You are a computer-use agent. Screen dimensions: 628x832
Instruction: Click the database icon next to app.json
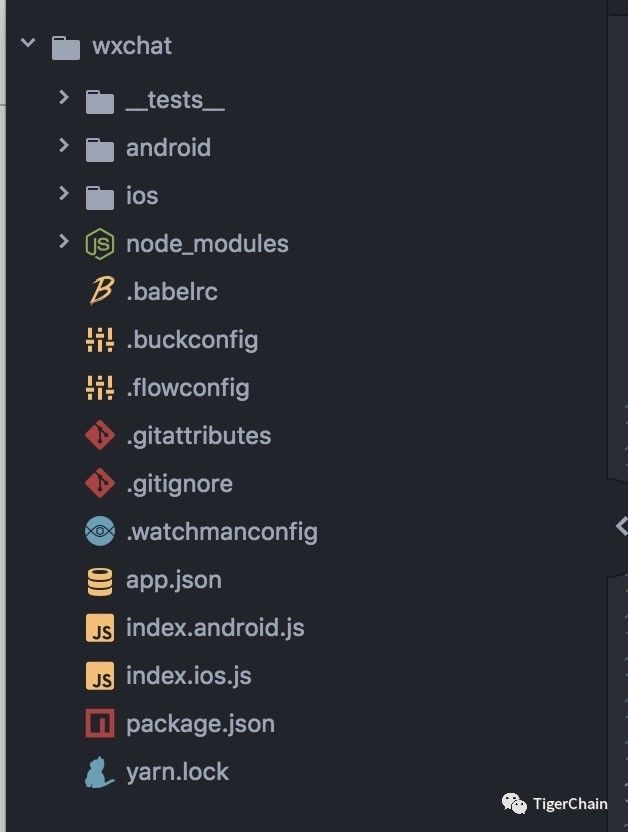pos(100,582)
